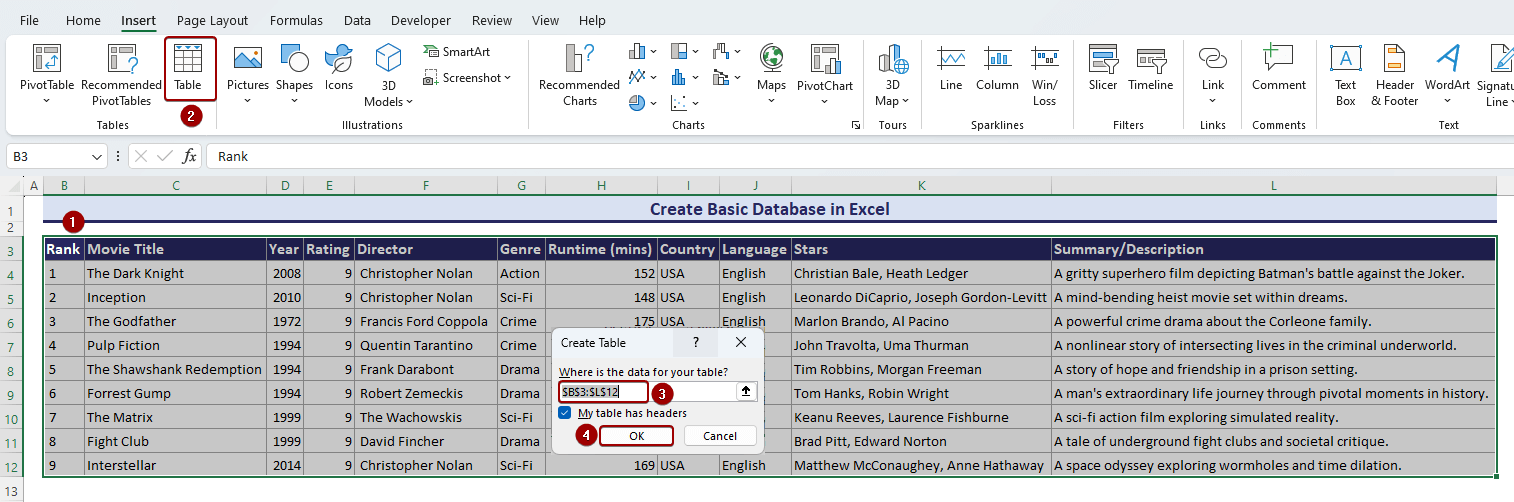The width and height of the screenshot is (1514, 502).
Task: Click the collapse dialog range selector button
Action: click(746, 392)
